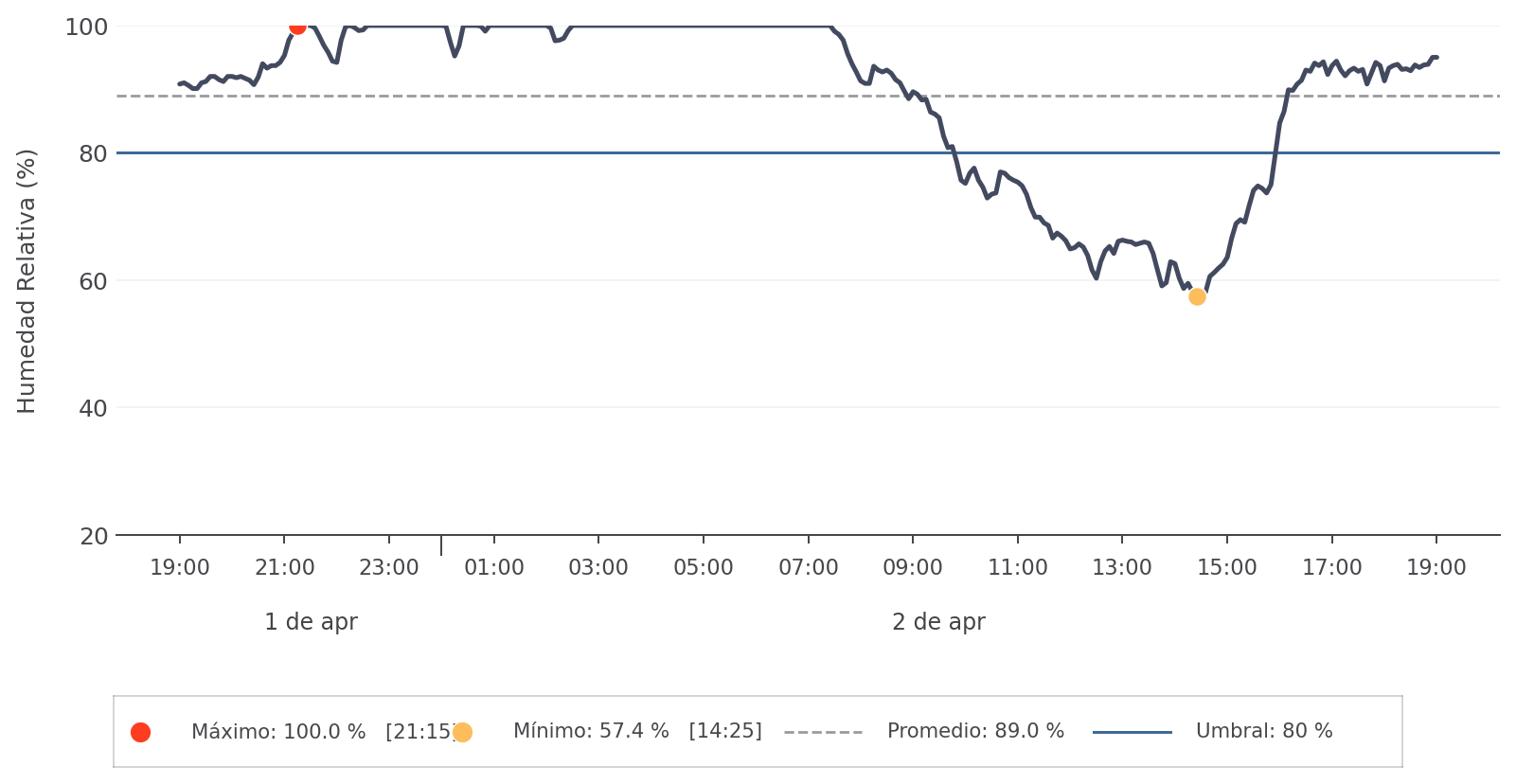Toggle the "Promedio: 89.0 %" legend entry
The width and height of the screenshot is (1516, 784).
[x=975, y=732]
